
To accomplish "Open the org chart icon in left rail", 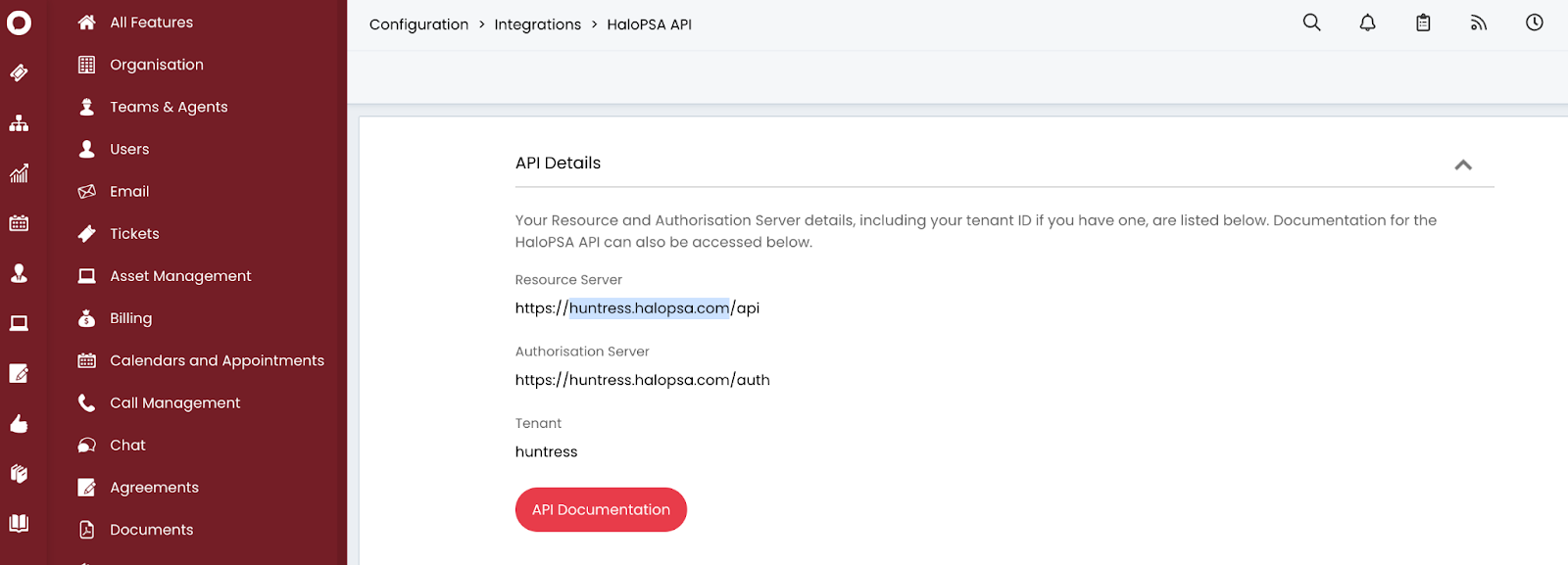I will pyautogui.click(x=19, y=123).
